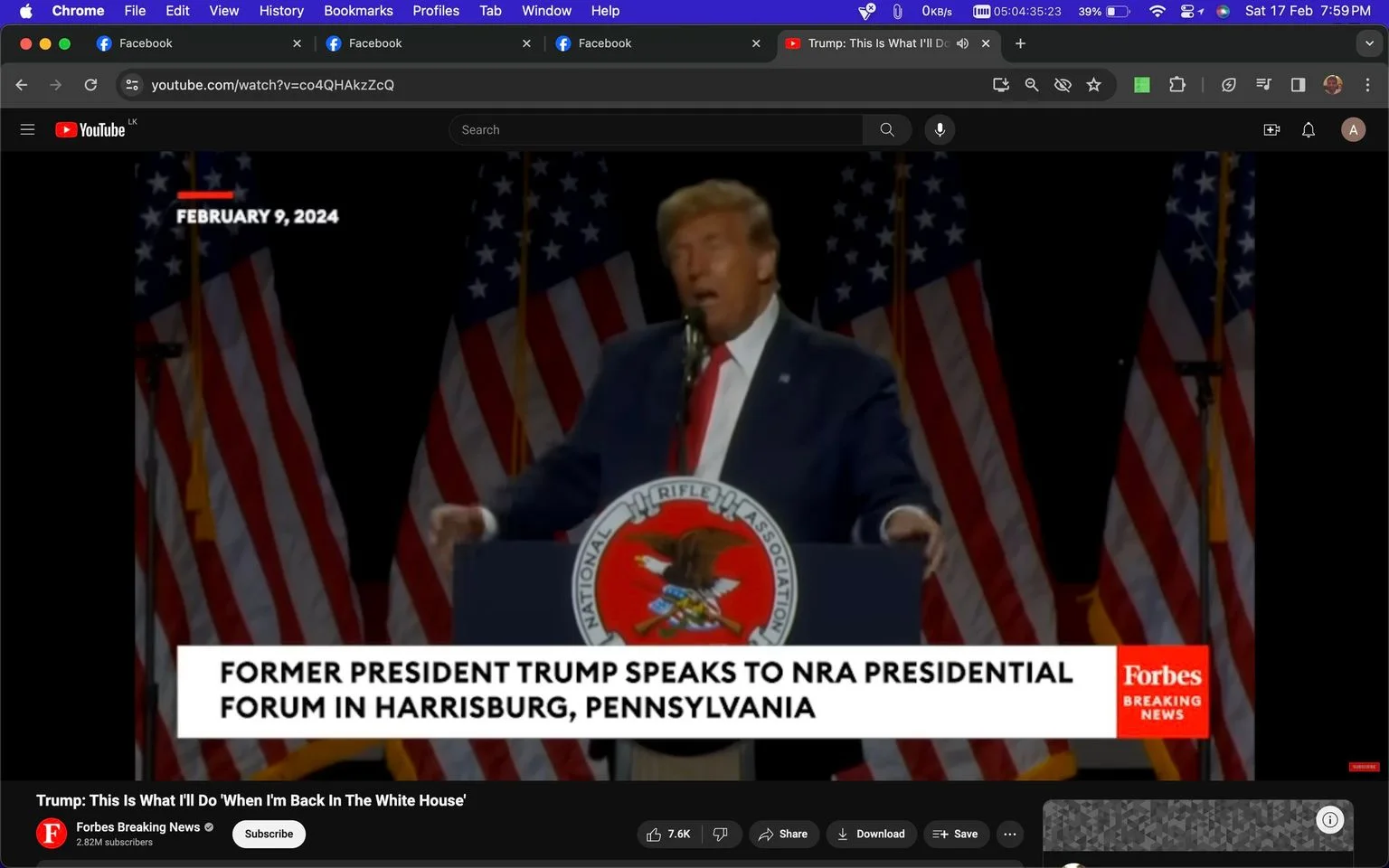Open the Bookmarks menu in the menu bar
The height and width of the screenshot is (868, 1389).
358,11
